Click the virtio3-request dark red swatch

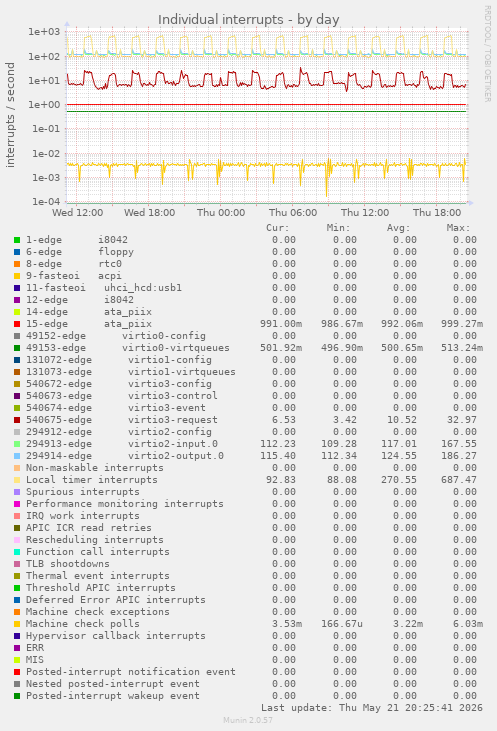click(17, 420)
